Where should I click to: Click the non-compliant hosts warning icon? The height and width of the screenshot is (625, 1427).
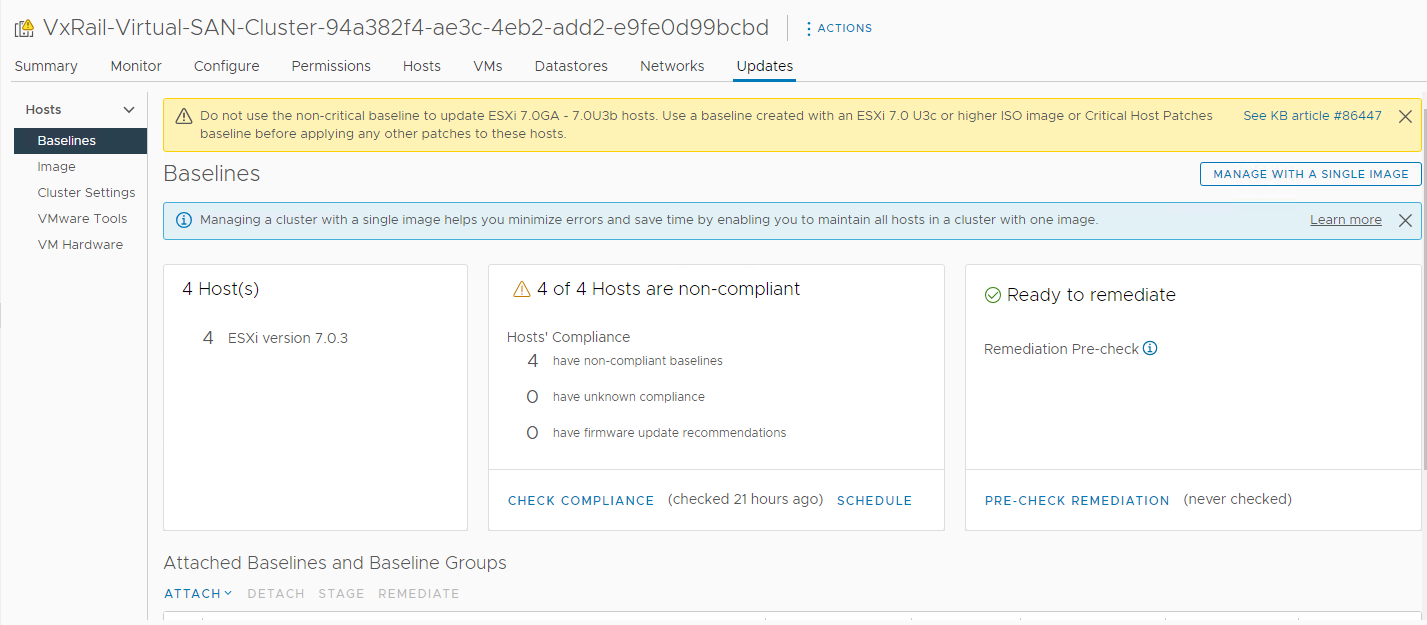(521, 290)
